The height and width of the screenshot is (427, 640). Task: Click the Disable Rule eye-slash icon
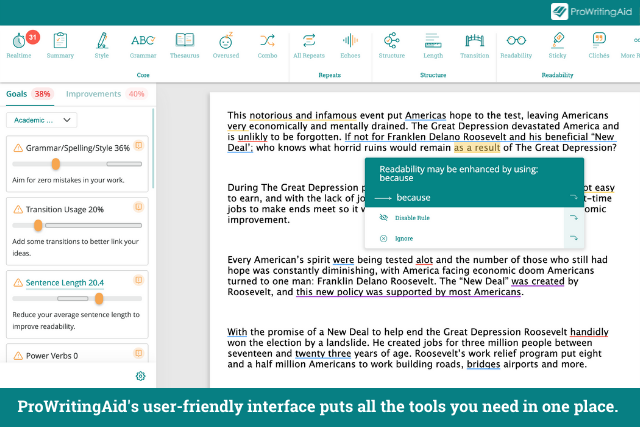(x=383, y=218)
